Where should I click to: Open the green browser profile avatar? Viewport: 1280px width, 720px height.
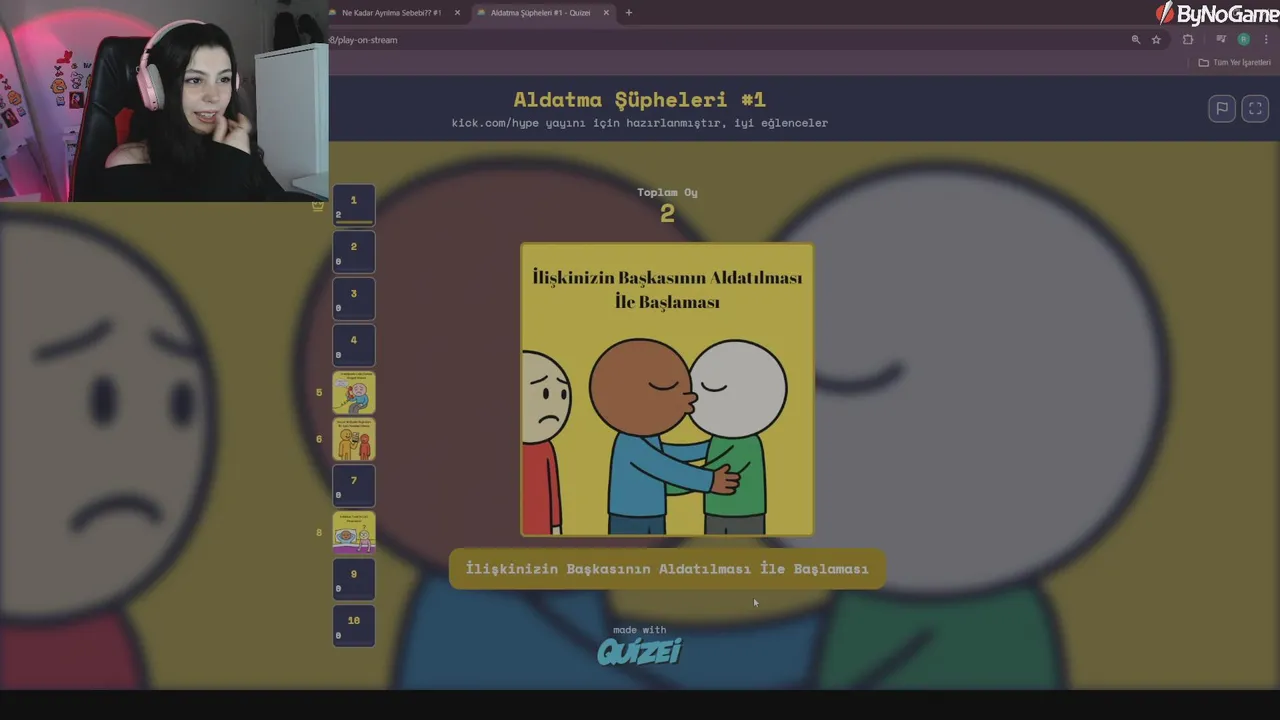(1244, 40)
